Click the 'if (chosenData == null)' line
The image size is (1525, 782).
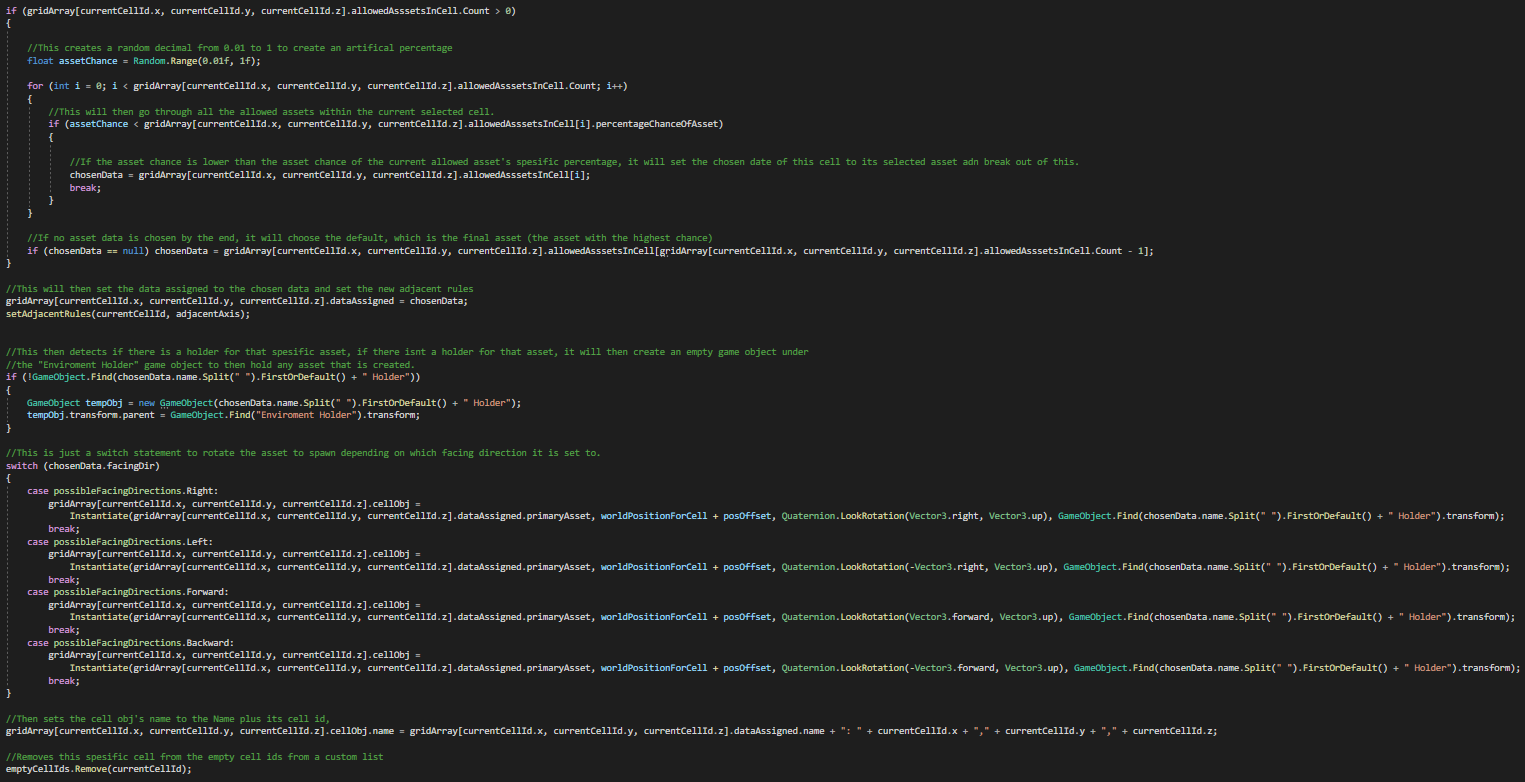(x=590, y=251)
